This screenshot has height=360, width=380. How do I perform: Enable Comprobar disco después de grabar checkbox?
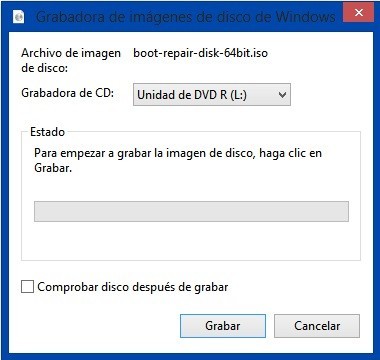pos(27,287)
